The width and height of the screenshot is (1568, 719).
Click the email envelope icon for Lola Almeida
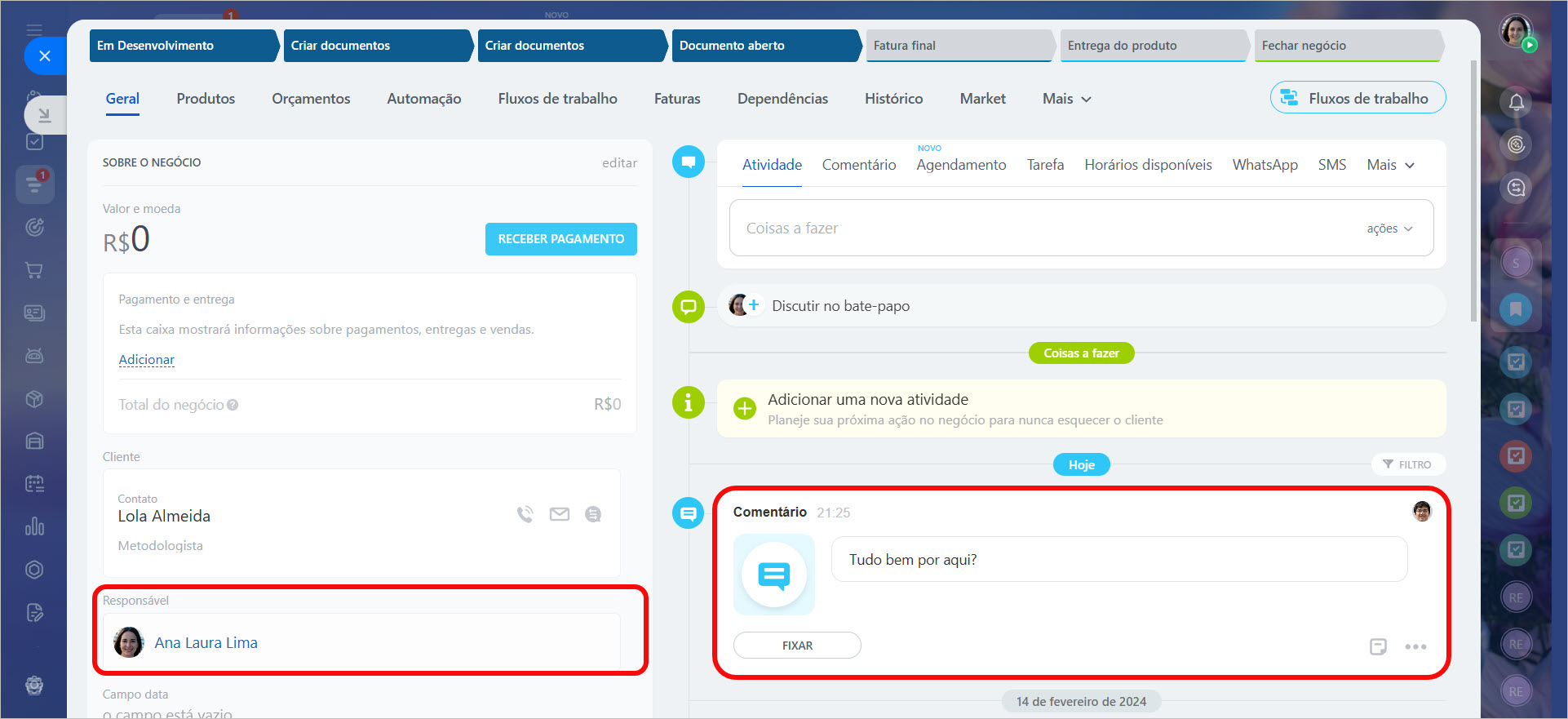pos(560,514)
